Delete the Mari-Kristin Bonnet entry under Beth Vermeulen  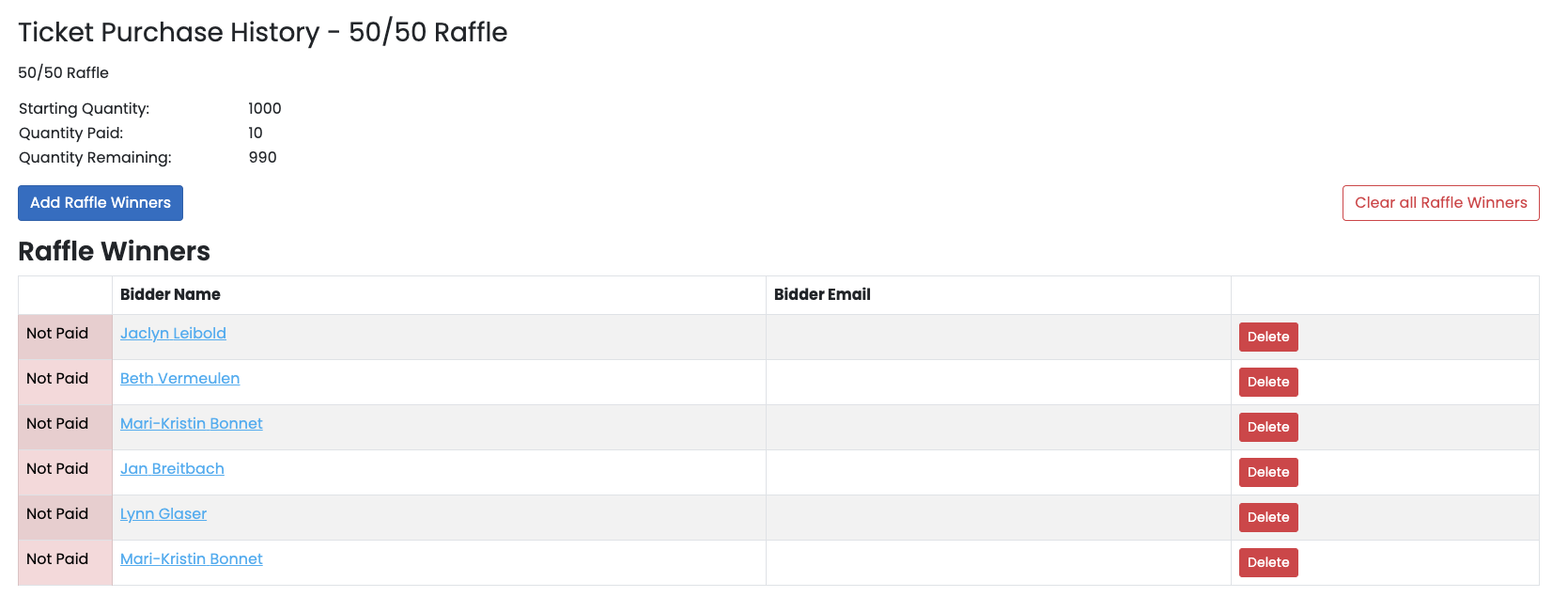click(x=1267, y=427)
